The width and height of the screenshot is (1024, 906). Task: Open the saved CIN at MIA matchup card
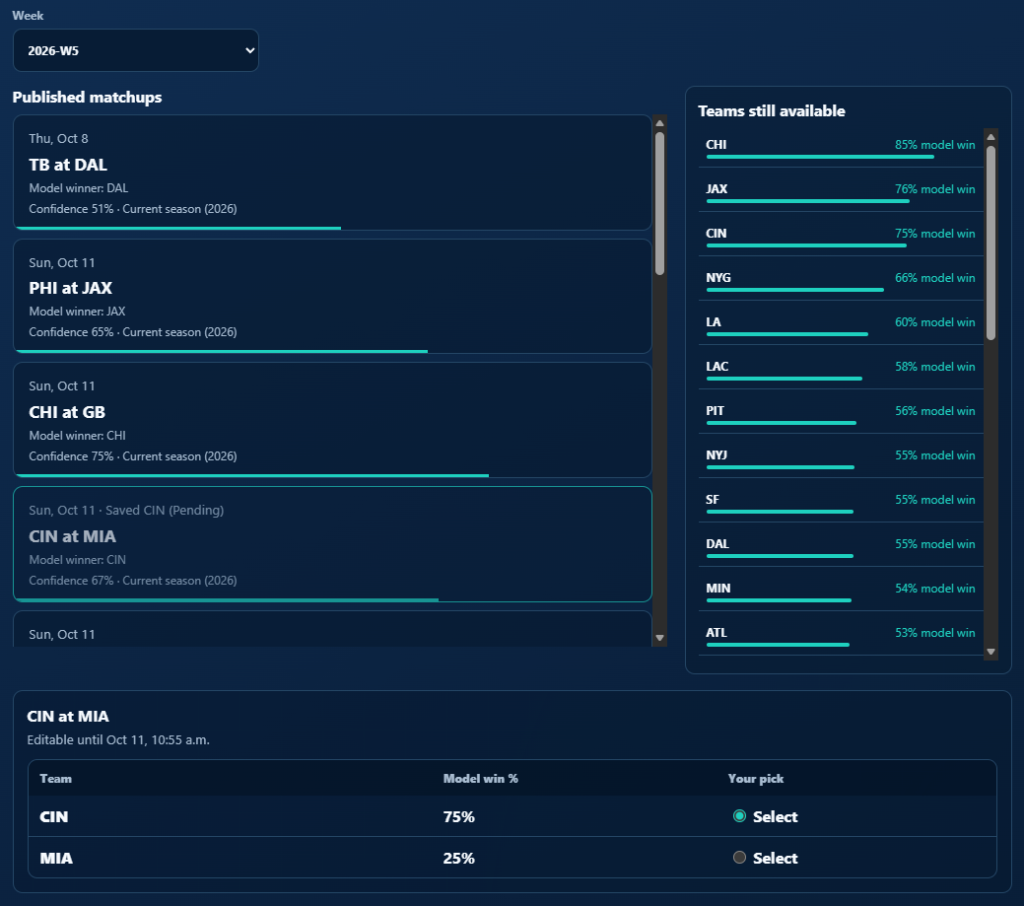tap(332, 544)
